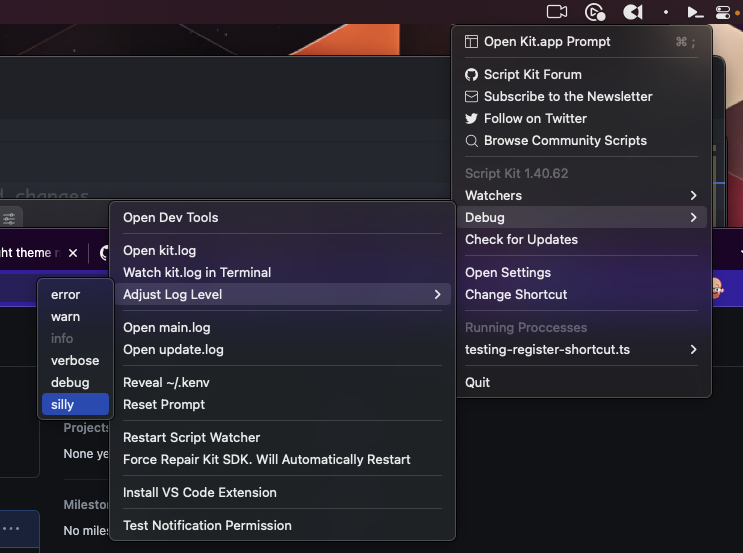Image resolution: width=743 pixels, height=553 pixels.
Task: Choose Open Dev Tools
Action: [282, 218]
